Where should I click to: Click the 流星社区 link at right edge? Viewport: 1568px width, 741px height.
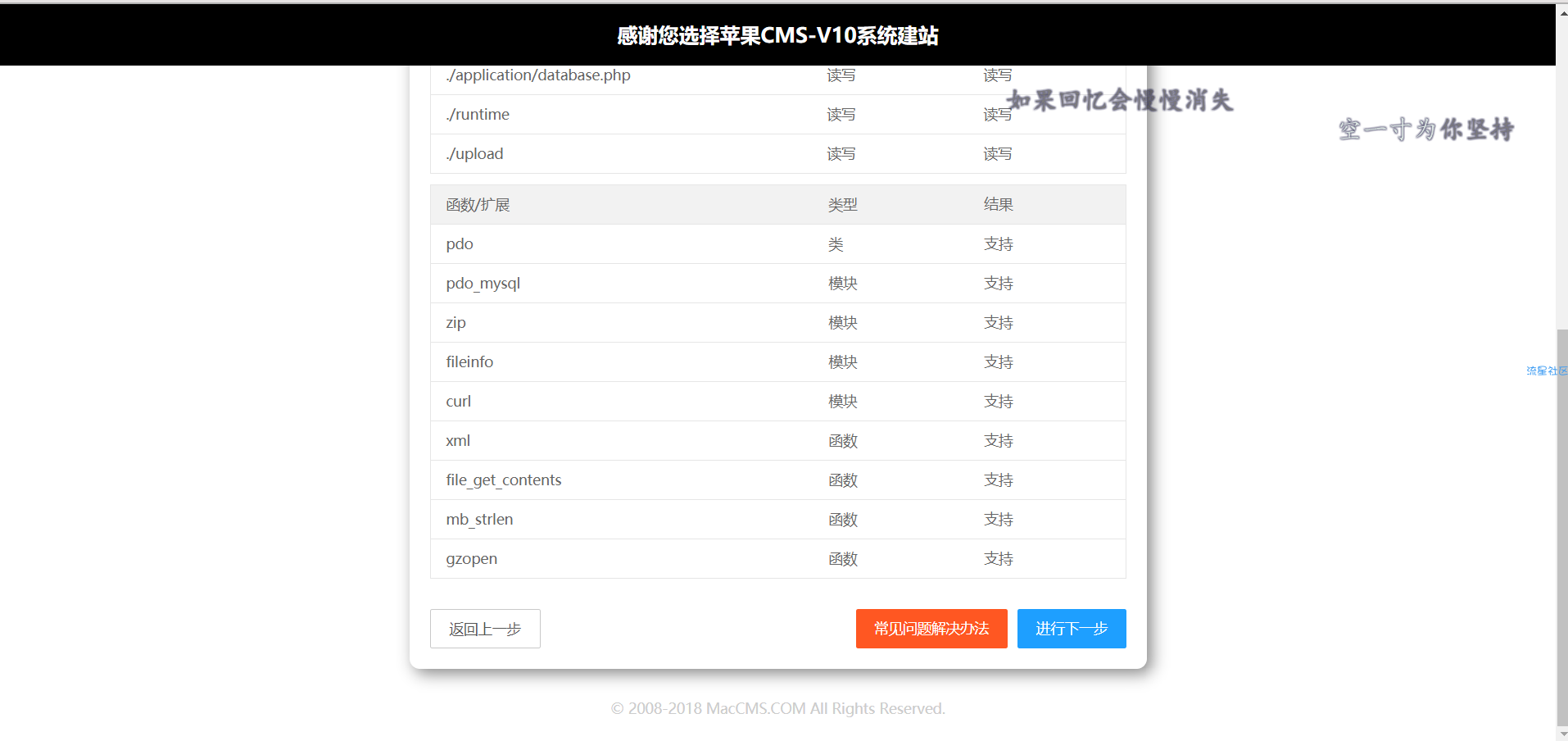pyautogui.click(x=1547, y=370)
